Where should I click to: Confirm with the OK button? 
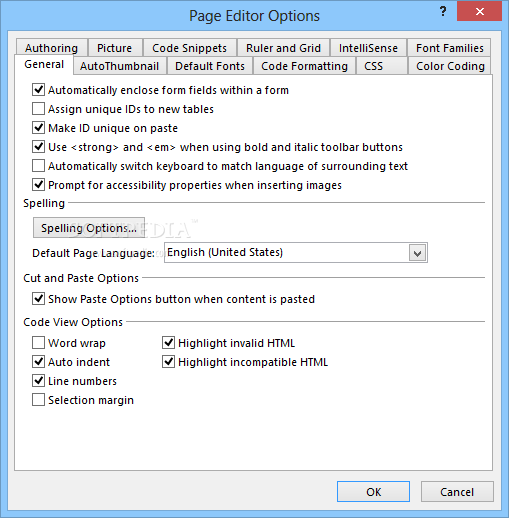tap(373, 492)
